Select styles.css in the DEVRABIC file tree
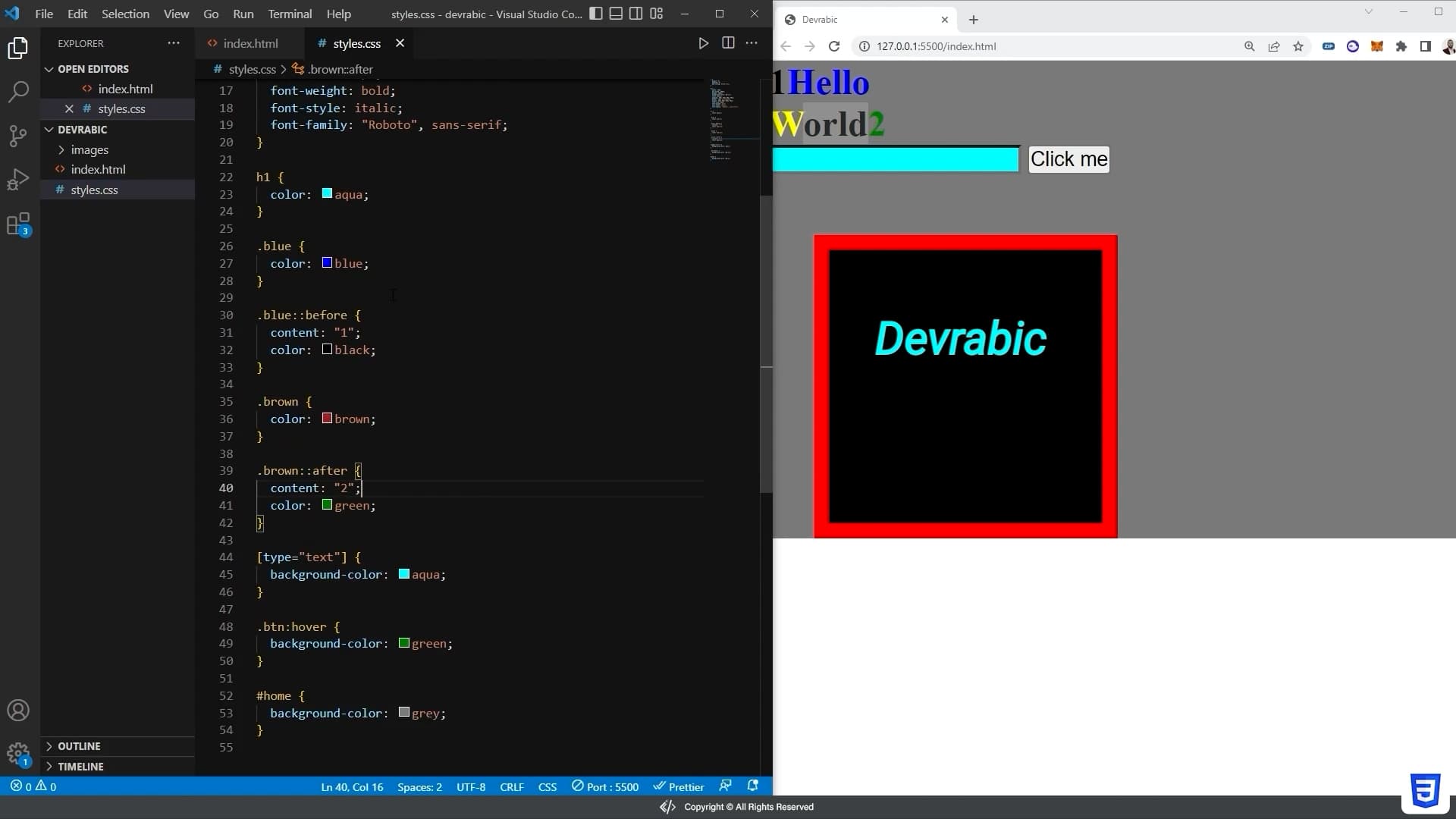The height and width of the screenshot is (819, 1456). (94, 190)
